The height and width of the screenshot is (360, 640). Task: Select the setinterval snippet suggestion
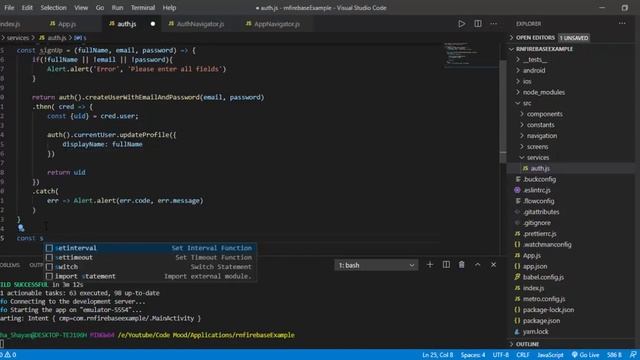coord(150,248)
